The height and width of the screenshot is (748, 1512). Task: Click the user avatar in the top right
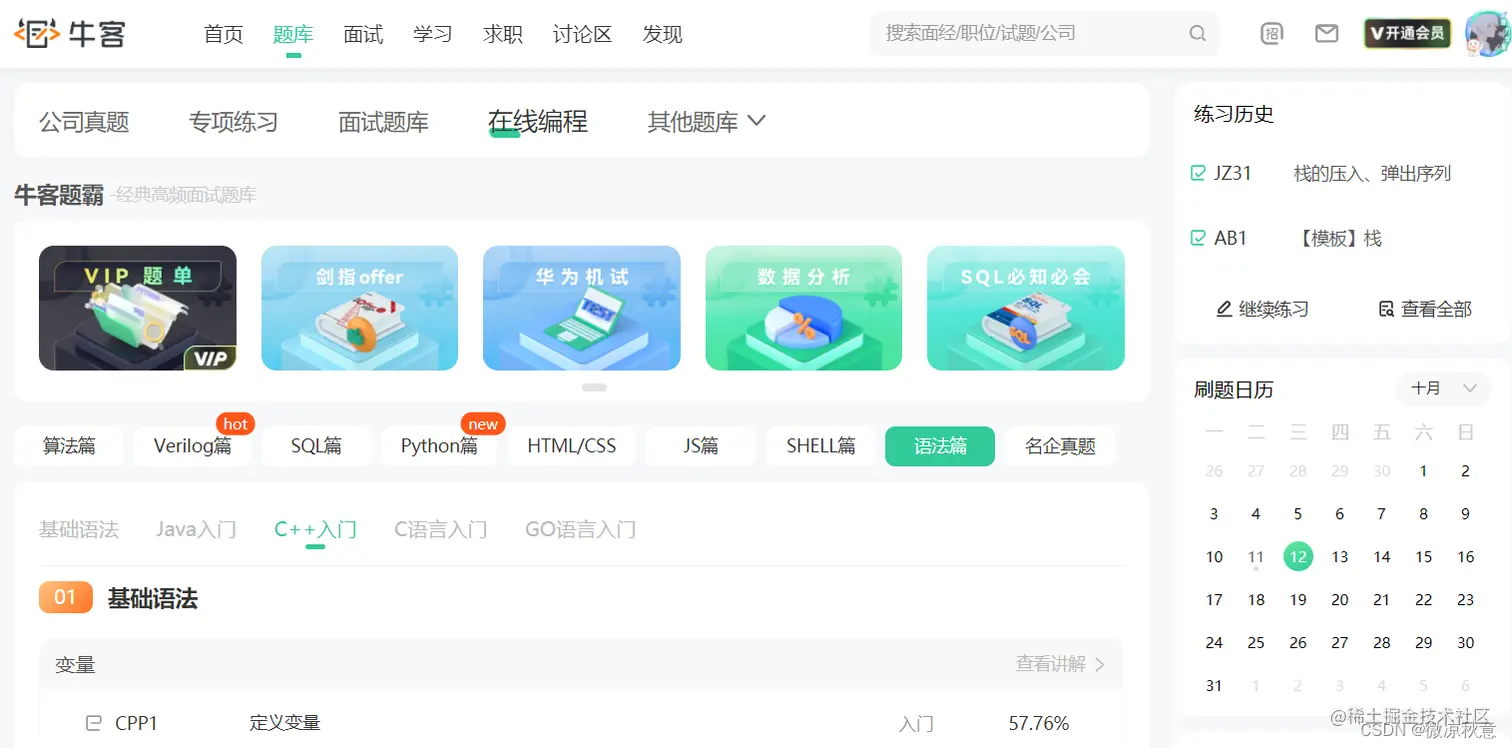tap(1487, 32)
